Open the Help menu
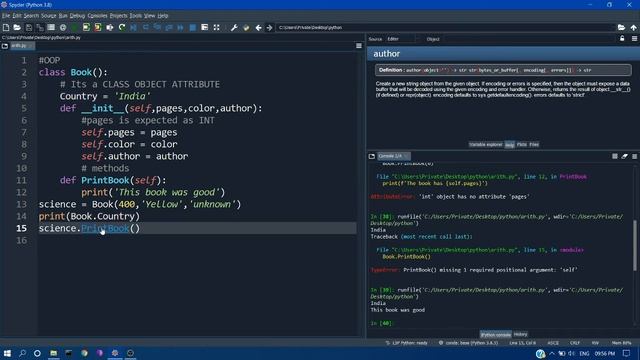 (x=162, y=16)
